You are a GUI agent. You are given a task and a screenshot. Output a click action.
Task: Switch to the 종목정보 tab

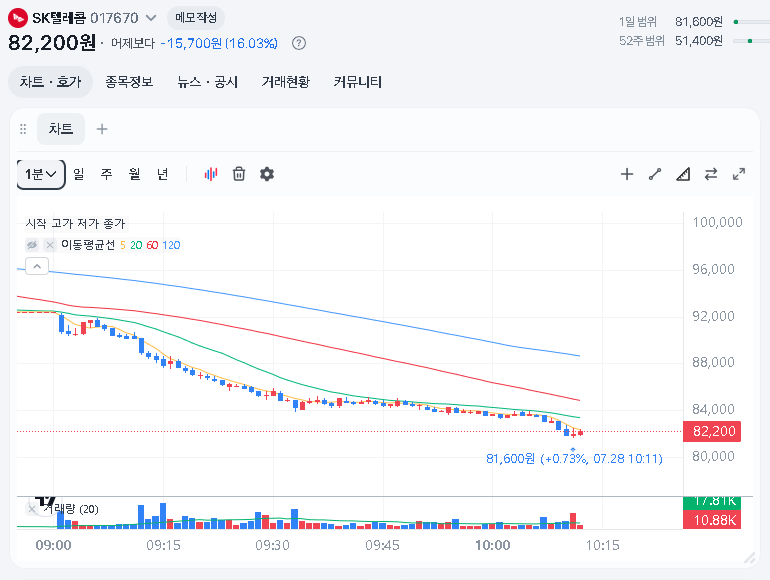[129, 82]
